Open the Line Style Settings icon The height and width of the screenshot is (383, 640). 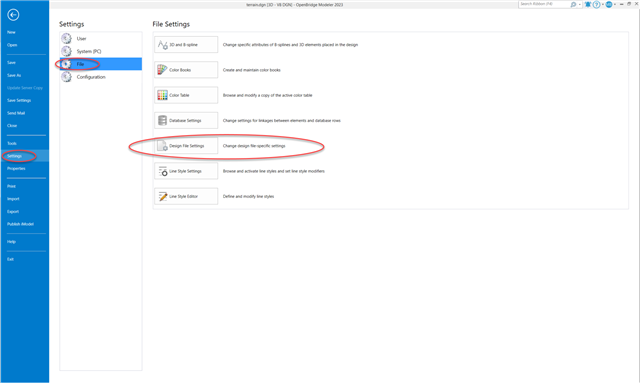(162, 171)
